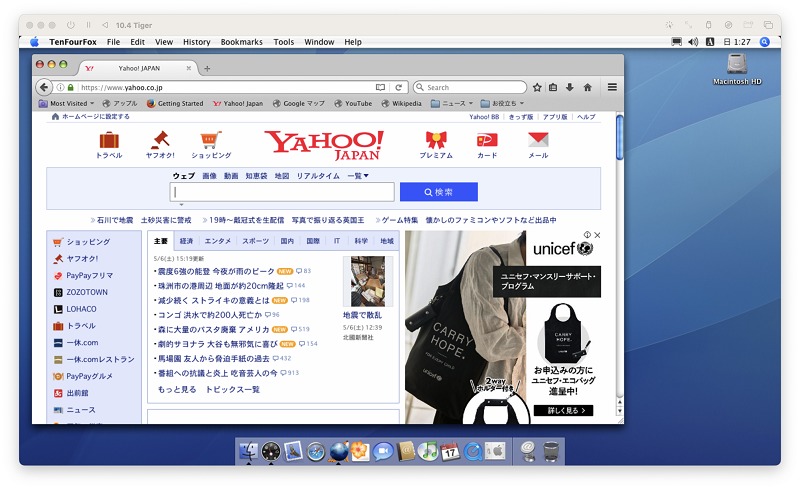Click the page vertical scrollbar thumb
The height and width of the screenshot is (489, 800).
pyautogui.click(x=619, y=137)
